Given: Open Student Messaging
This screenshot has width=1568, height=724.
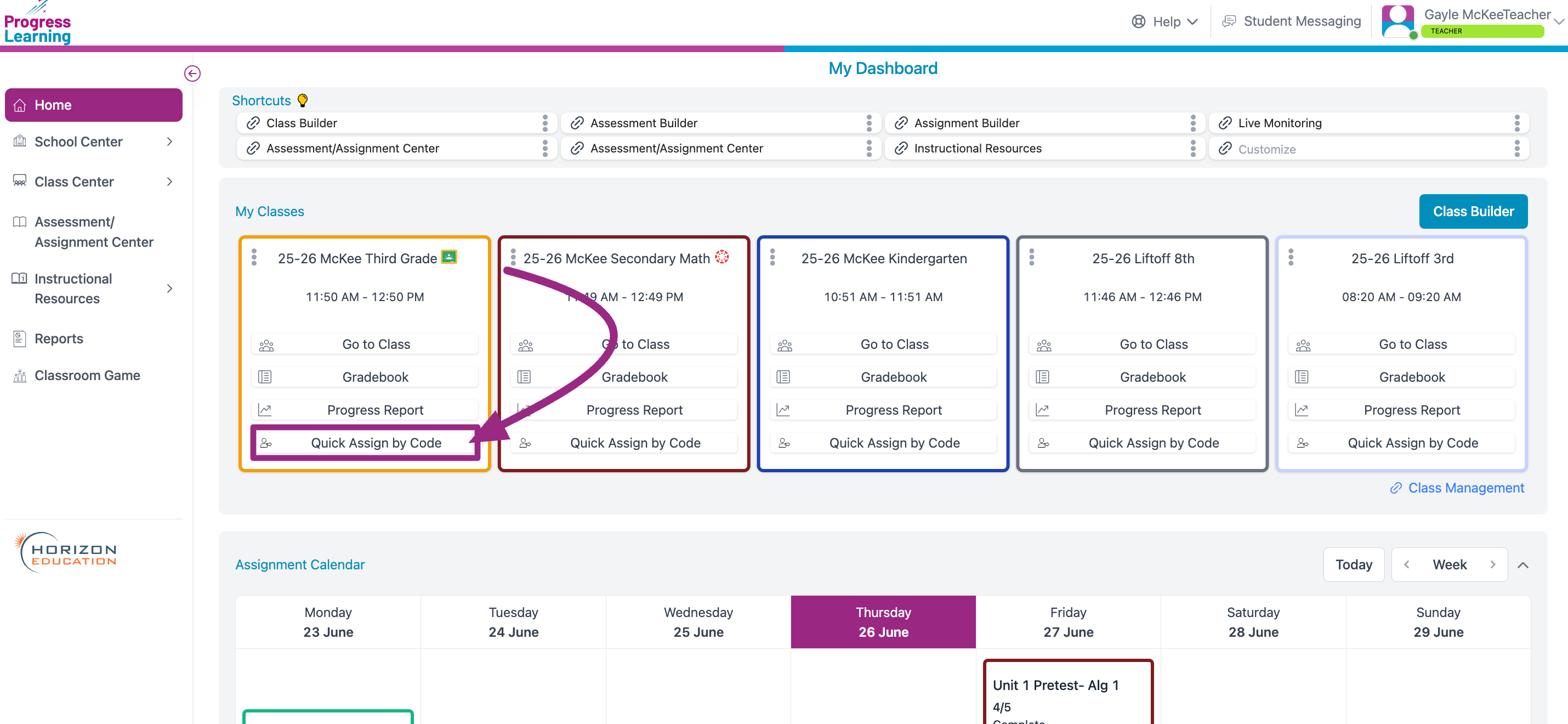Looking at the screenshot, I should [1302, 21].
